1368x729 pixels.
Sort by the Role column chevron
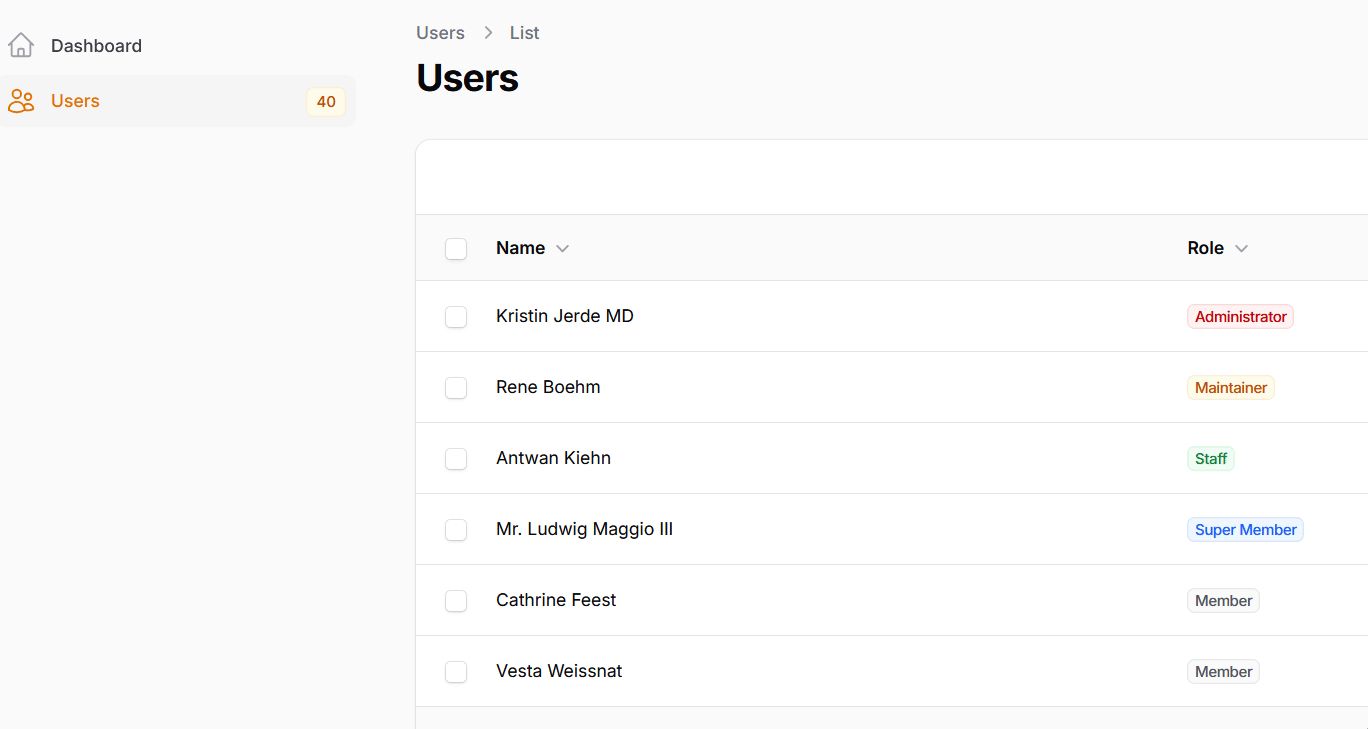[x=1241, y=249]
